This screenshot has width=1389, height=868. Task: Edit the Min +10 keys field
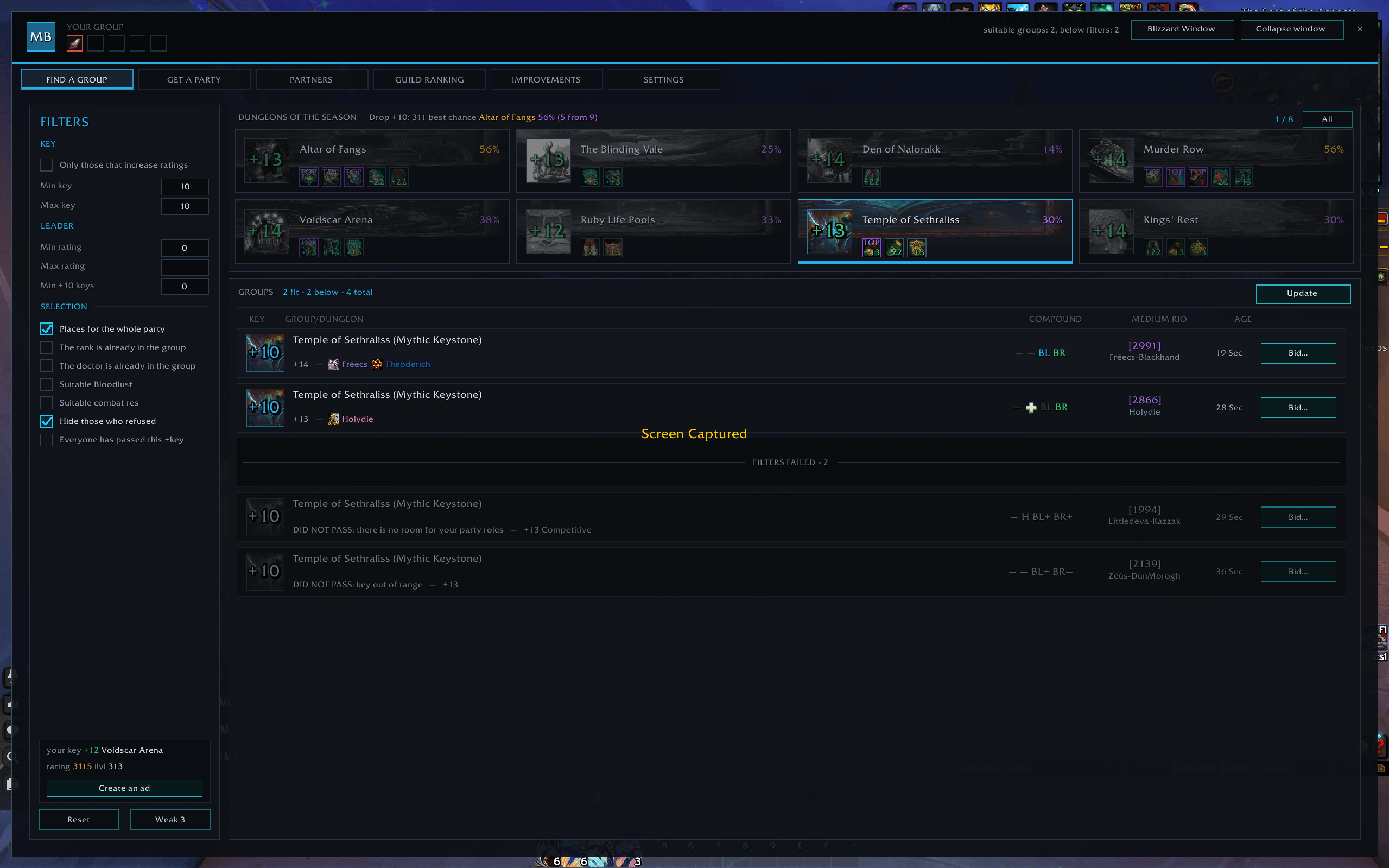185,287
